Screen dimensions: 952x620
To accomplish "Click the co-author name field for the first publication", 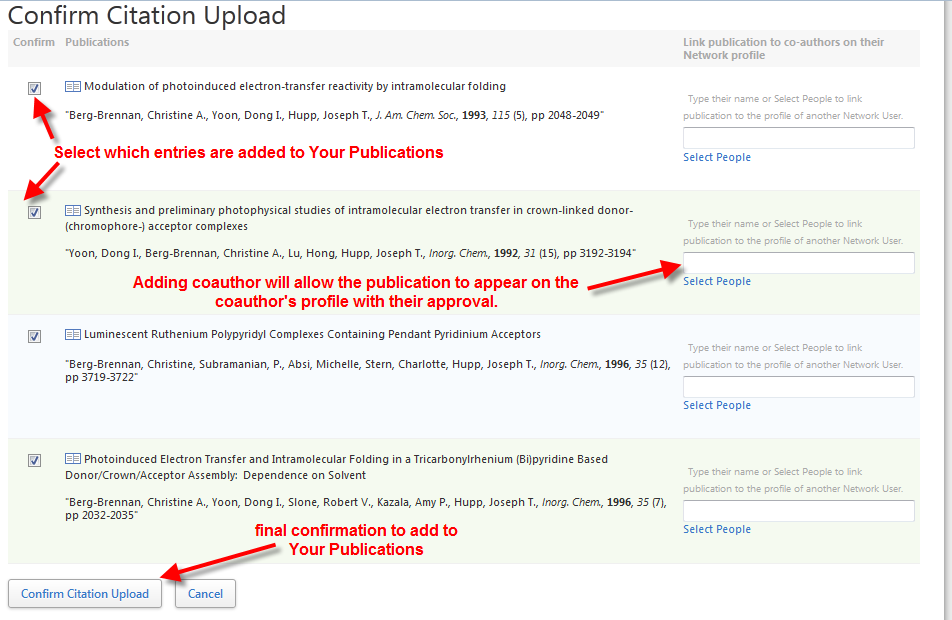I will [x=798, y=137].
